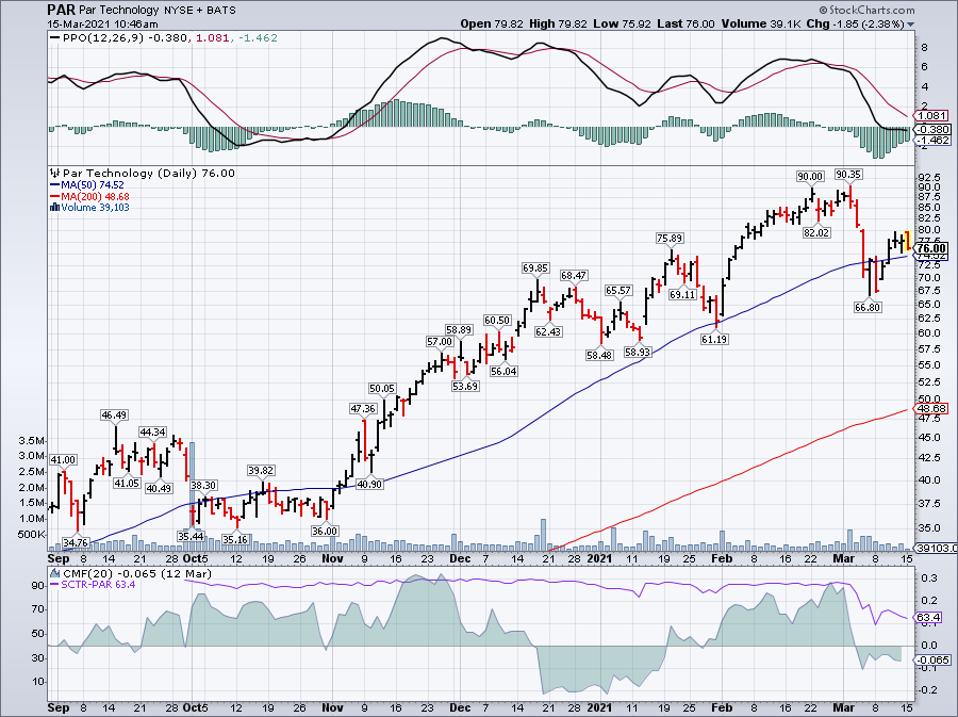Viewport: 958px width, 717px height.
Task: Click the -0.380 PPO value tag
Action: (x=933, y=129)
